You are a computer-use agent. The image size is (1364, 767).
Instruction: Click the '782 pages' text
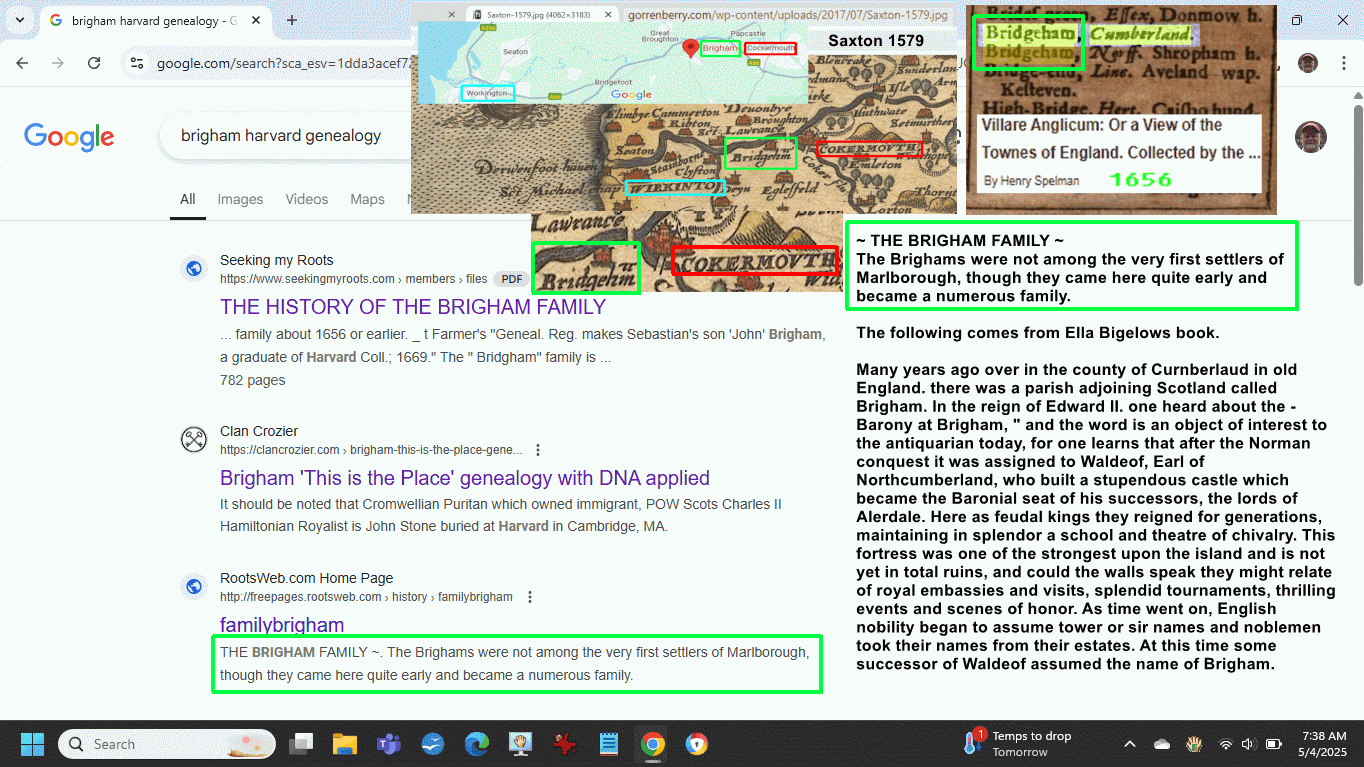pos(252,380)
